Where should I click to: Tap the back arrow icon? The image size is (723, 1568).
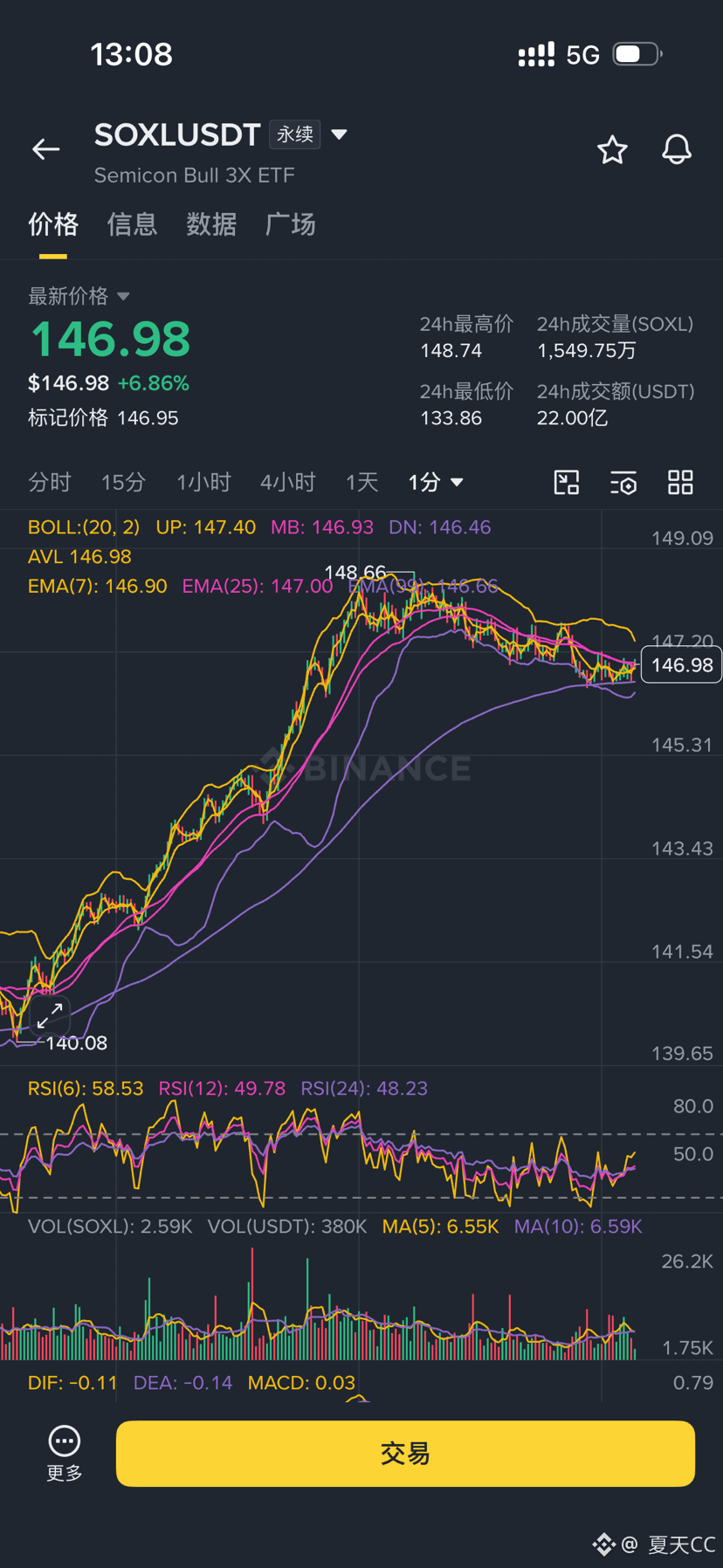(45, 149)
